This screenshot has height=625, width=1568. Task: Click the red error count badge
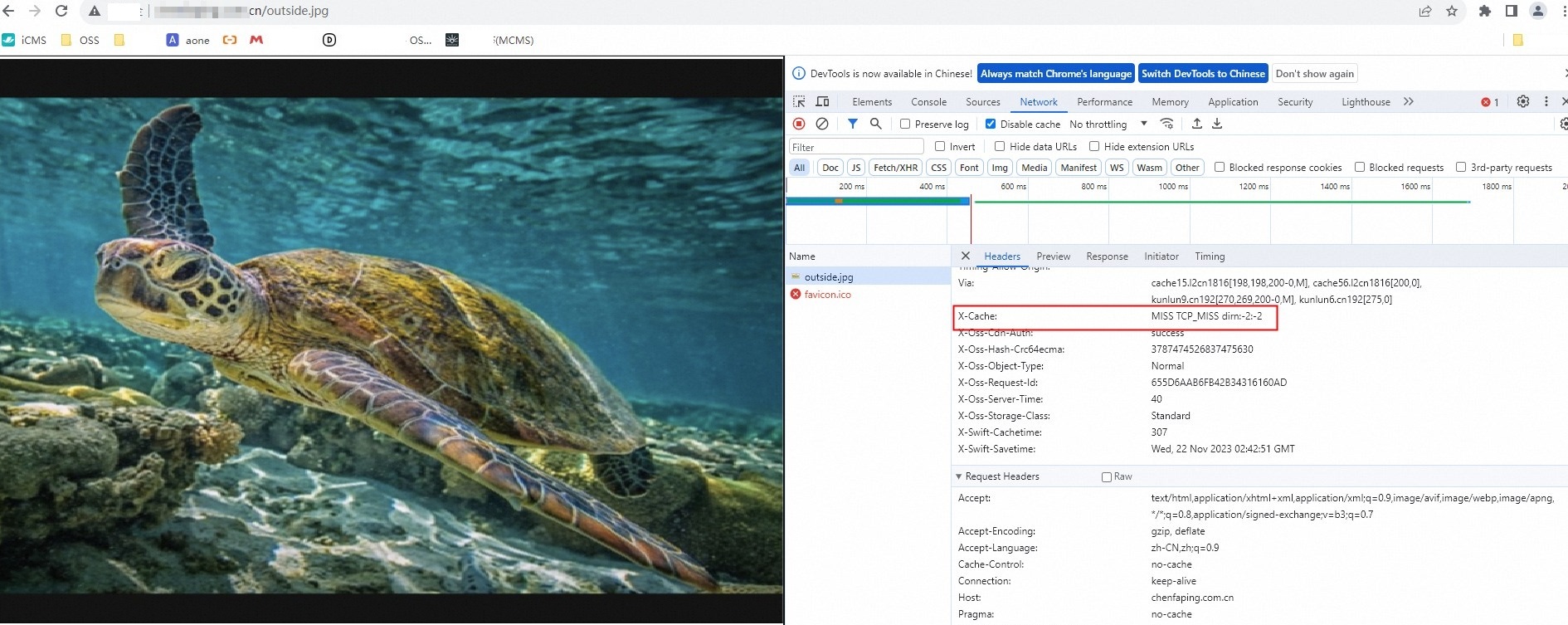[x=1490, y=102]
